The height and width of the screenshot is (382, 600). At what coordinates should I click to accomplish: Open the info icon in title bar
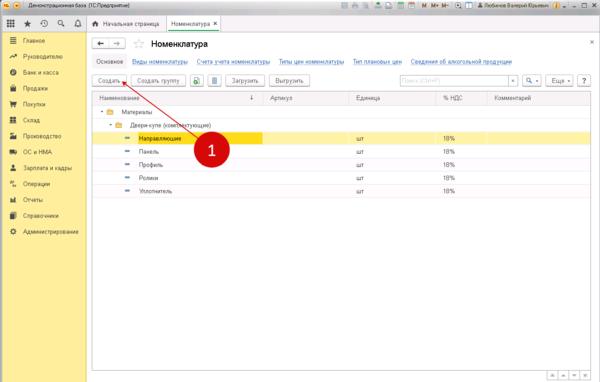pyautogui.click(x=557, y=5)
